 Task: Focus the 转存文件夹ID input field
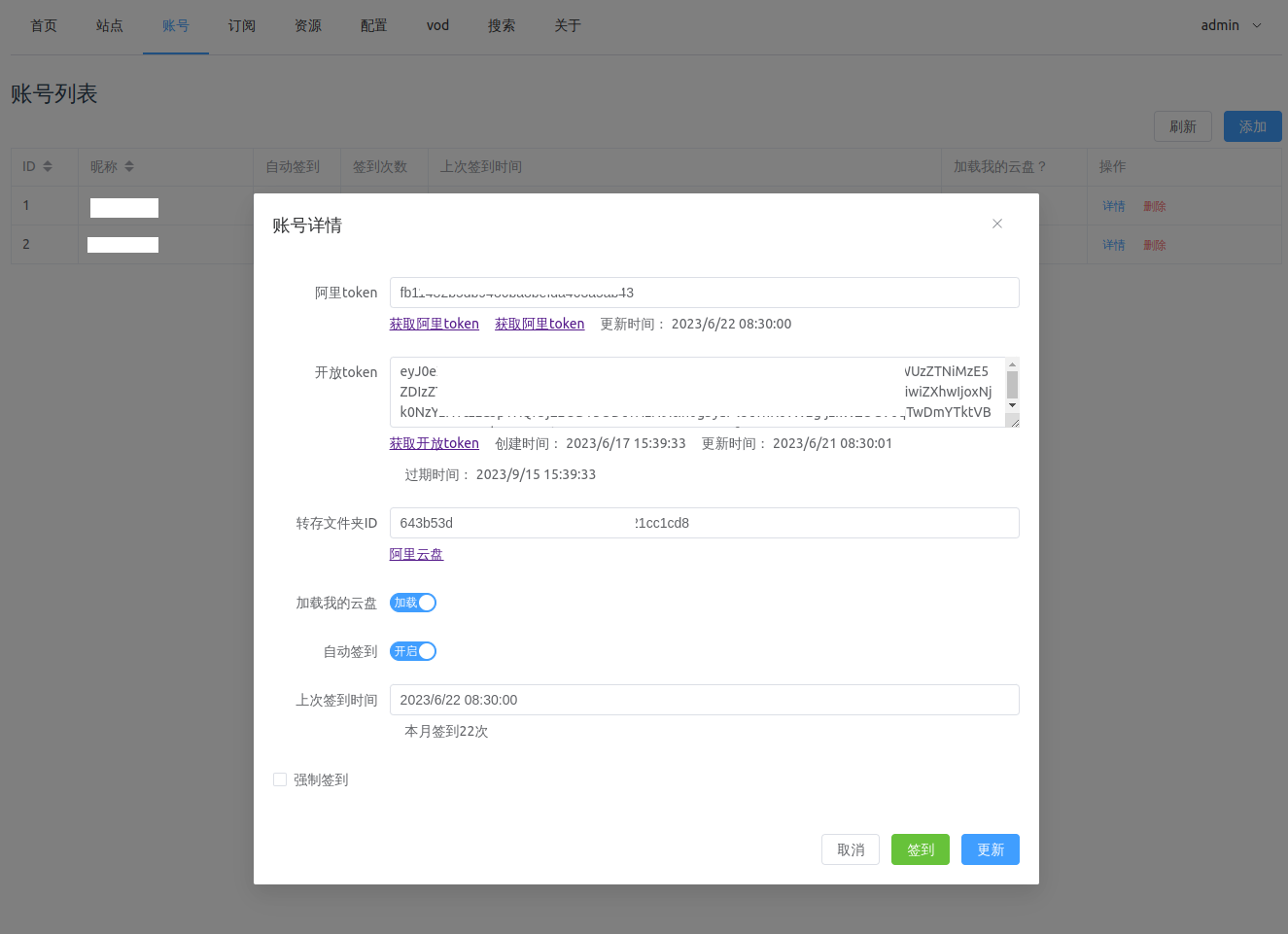pyautogui.click(x=705, y=523)
